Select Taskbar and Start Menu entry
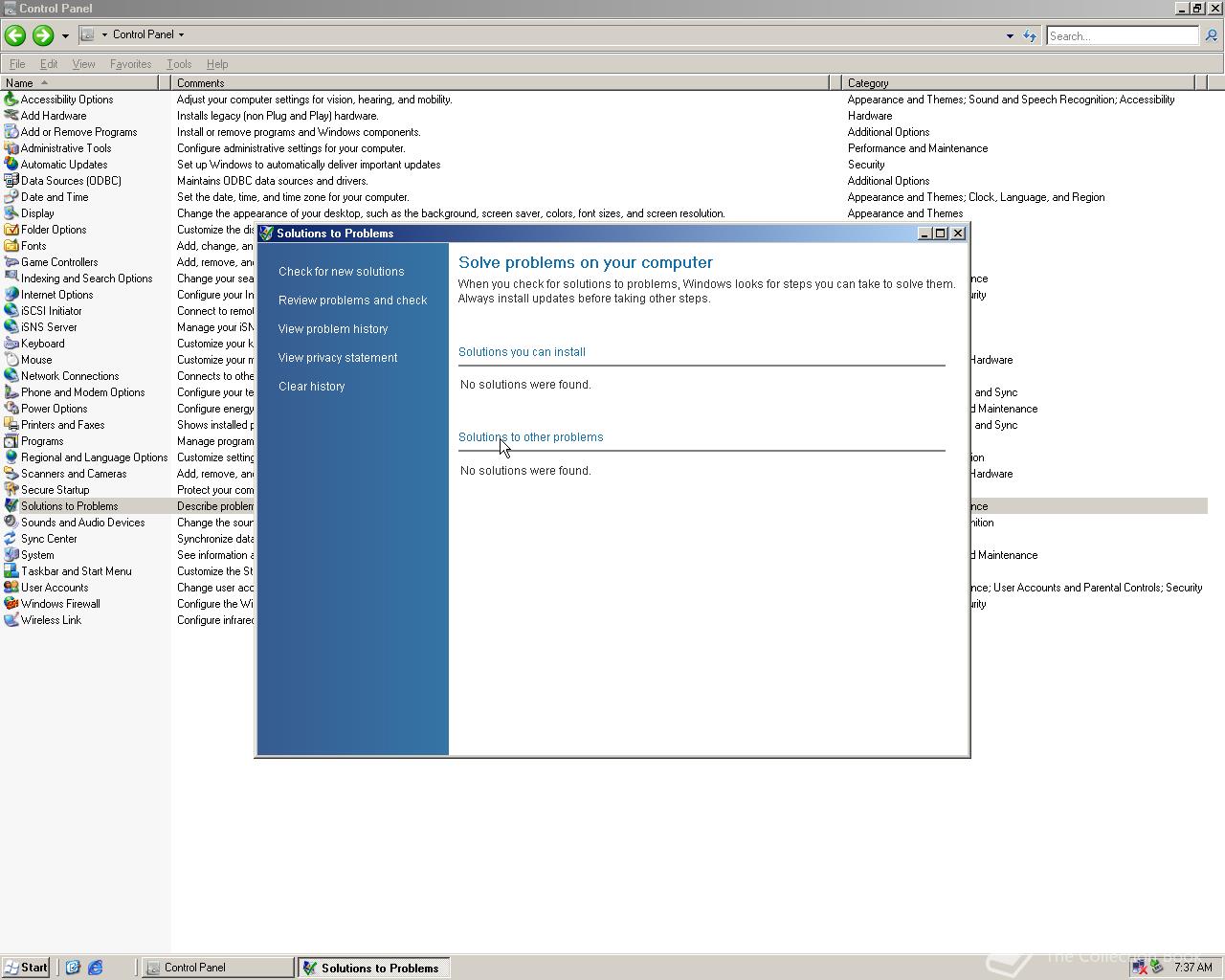This screenshot has width=1225, height=980. click(x=77, y=571)
